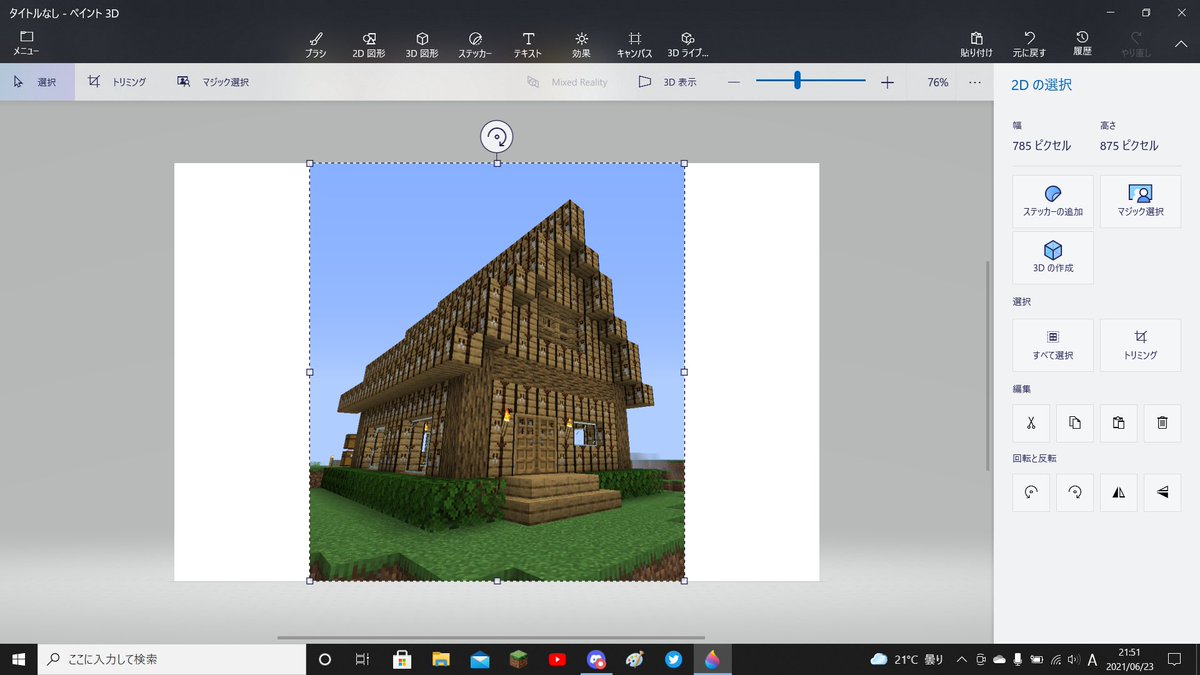This screenshot has width=1200, height=675.
Task: Click the ここに入力して検索 search box
Action: point(171,659)
